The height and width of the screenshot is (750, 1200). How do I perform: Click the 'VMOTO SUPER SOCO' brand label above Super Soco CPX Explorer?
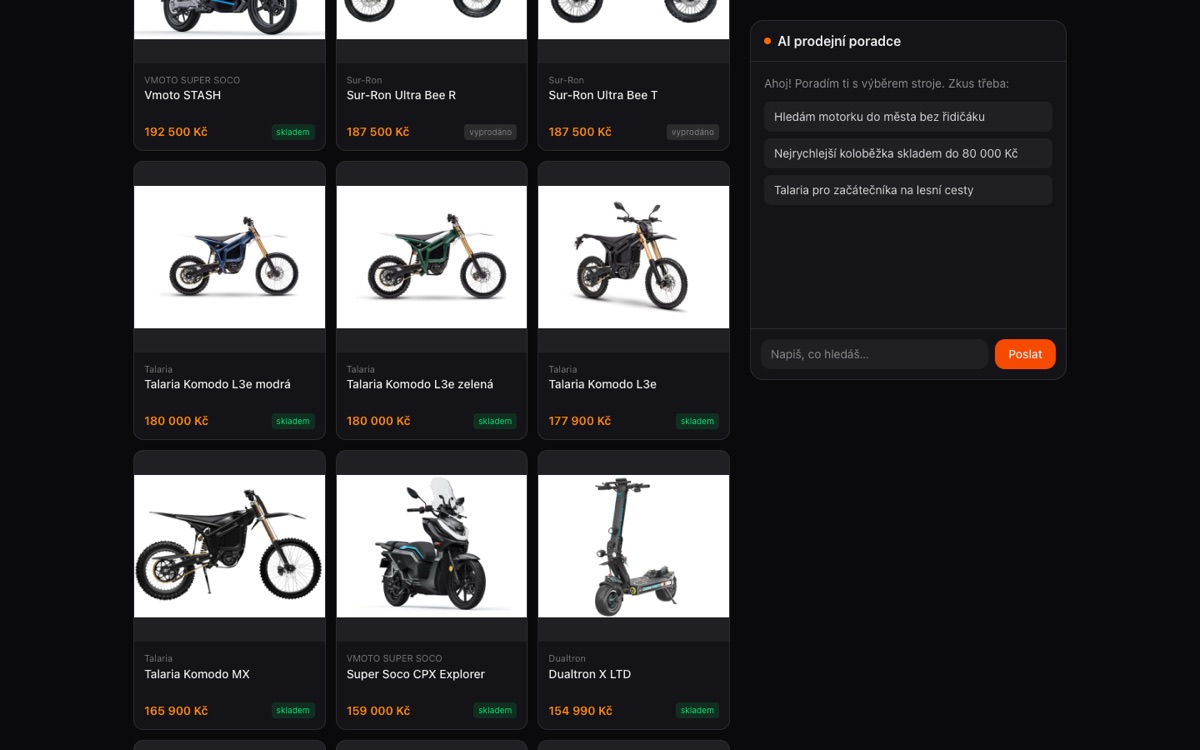394,659
